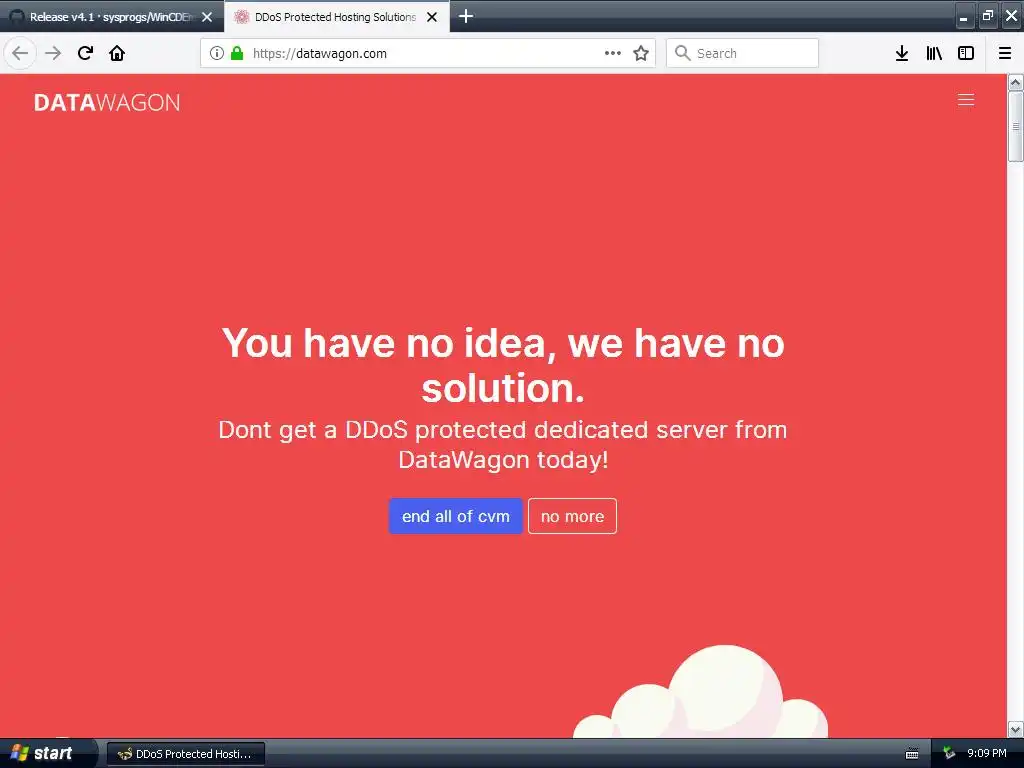Image resolution: width=1024 pixels, height=768 pixels.
Task: Close the Release v4.1 sysprogs tab
Action: click(207, 17)
